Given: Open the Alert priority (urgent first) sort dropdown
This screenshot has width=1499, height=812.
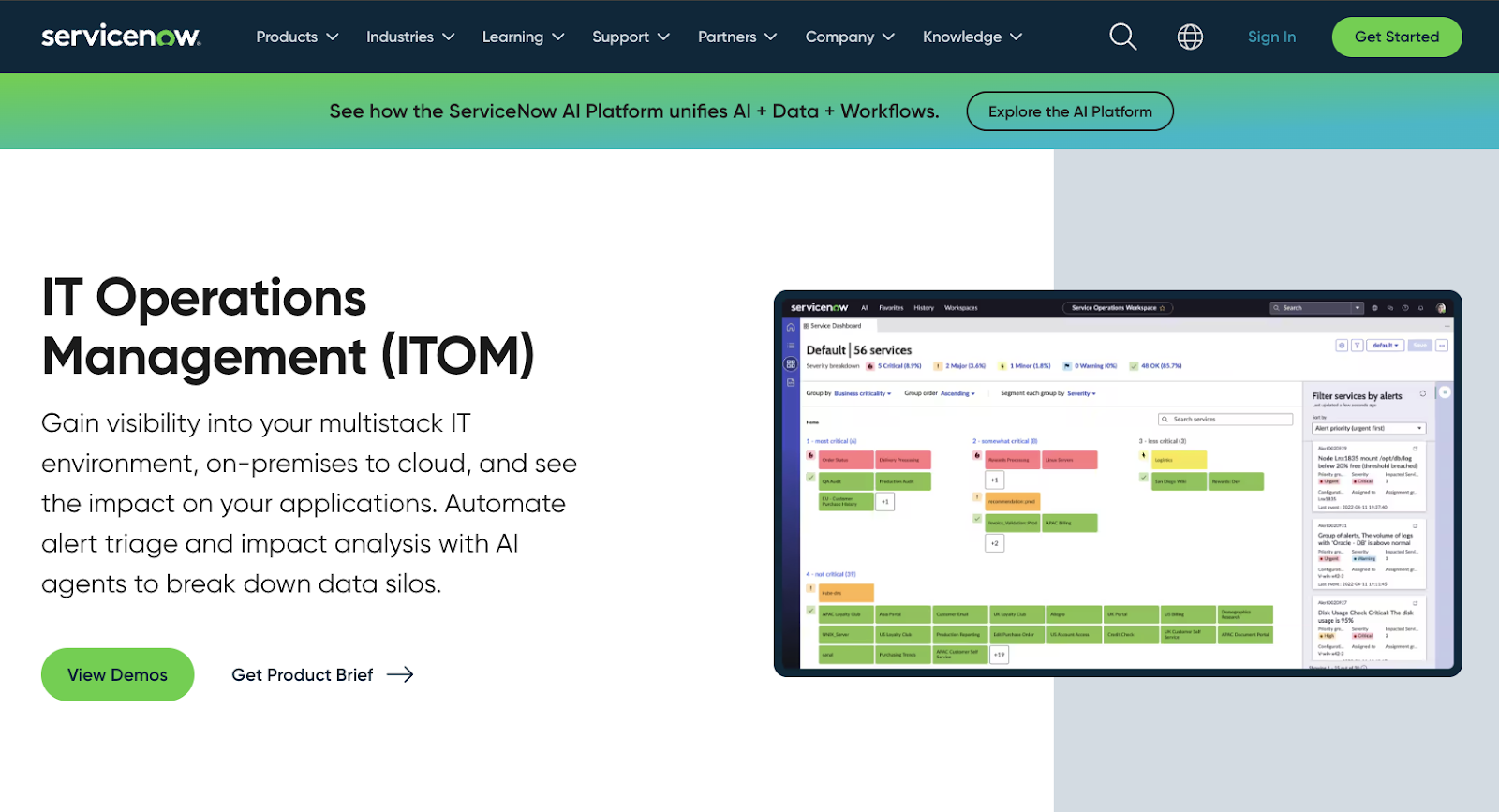Looking at the screenshot, I should (x=1369, y=428).
